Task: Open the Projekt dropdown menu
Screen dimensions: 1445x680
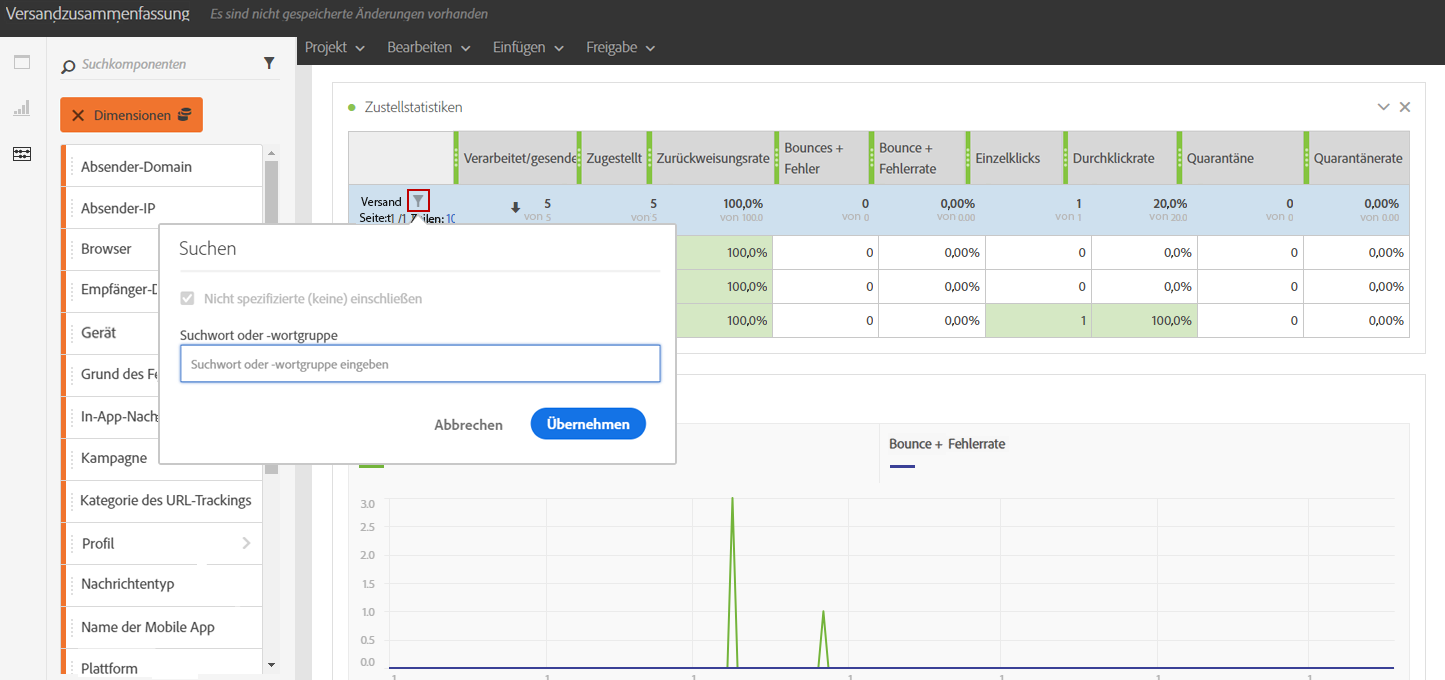Action: click(335, 47)
